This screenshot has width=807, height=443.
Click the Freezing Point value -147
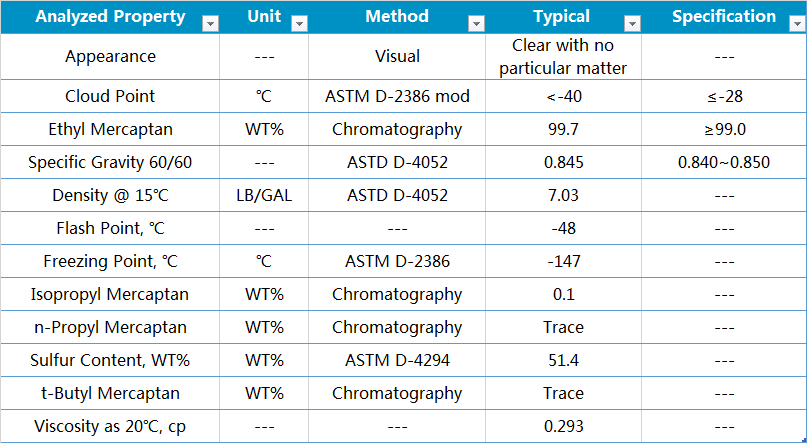(x=562, y=261)
